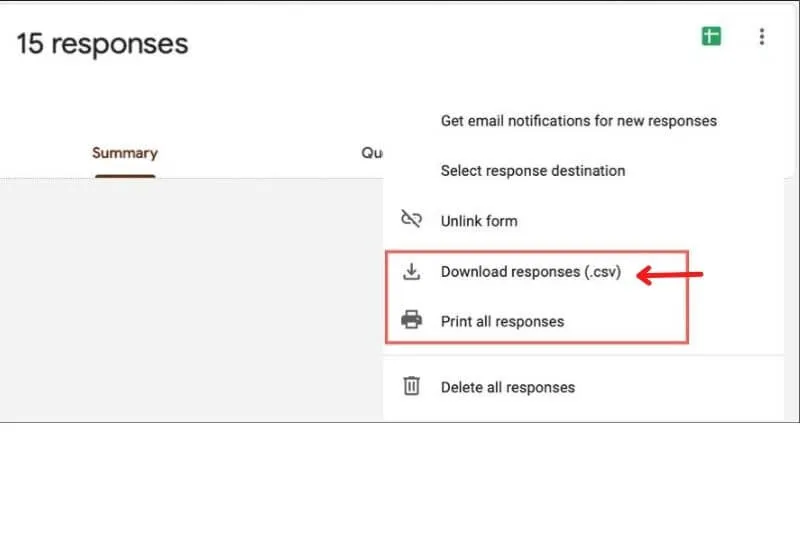Choose Delete all responses
The image size is (800, 550).
(507, 387)
